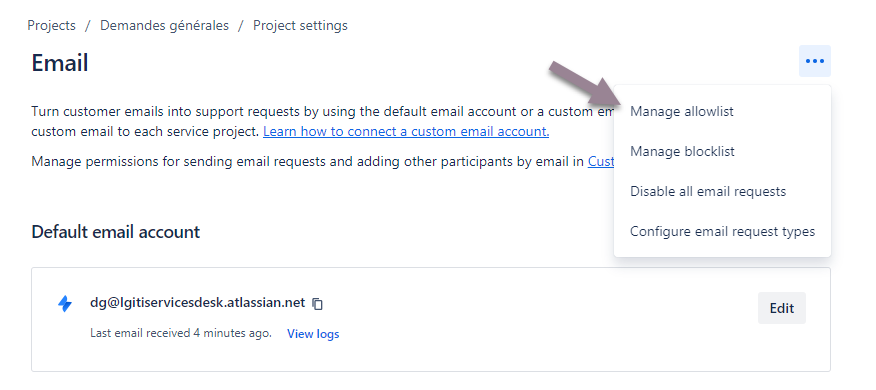The image size is (876, 390).
Task: Click the blue lightning bolt service icon
Action: (65, 304)
